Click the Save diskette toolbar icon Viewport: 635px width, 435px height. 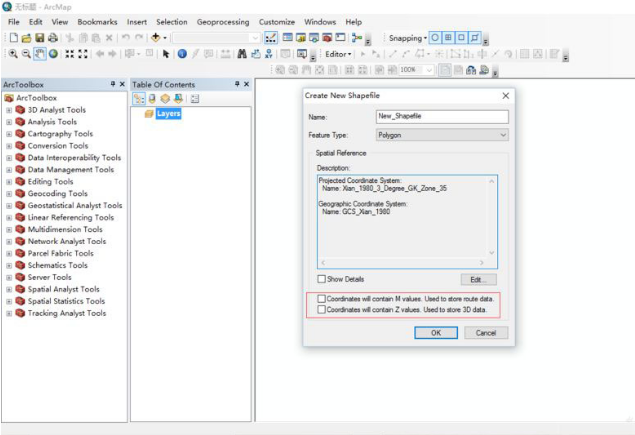coord(40,38)
